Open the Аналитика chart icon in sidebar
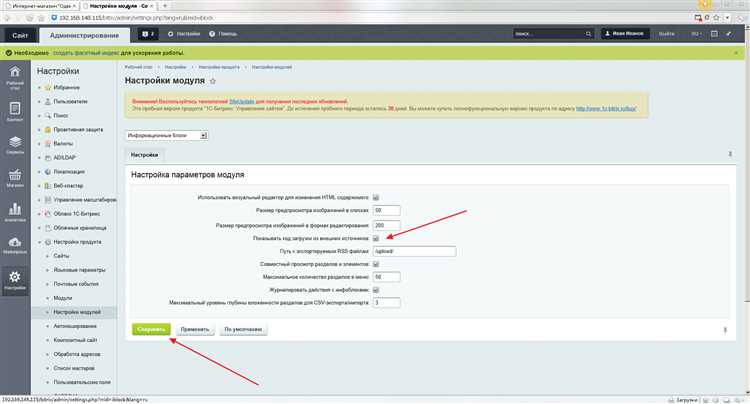Viewport: 750px width, 404px height. click(x=15, y=212)
